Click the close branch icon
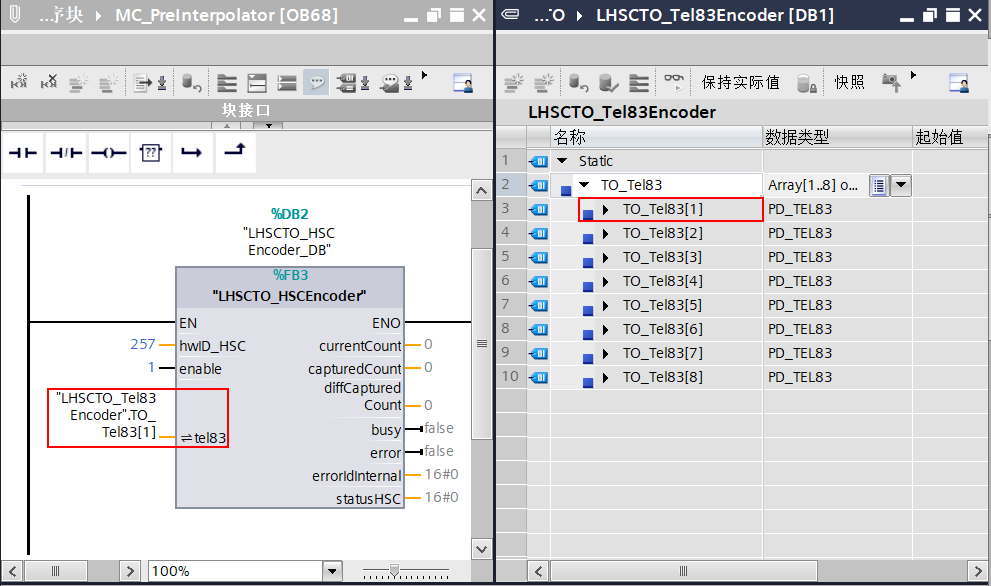The height and width of the screenshot is (586, 991). (234, 153)
